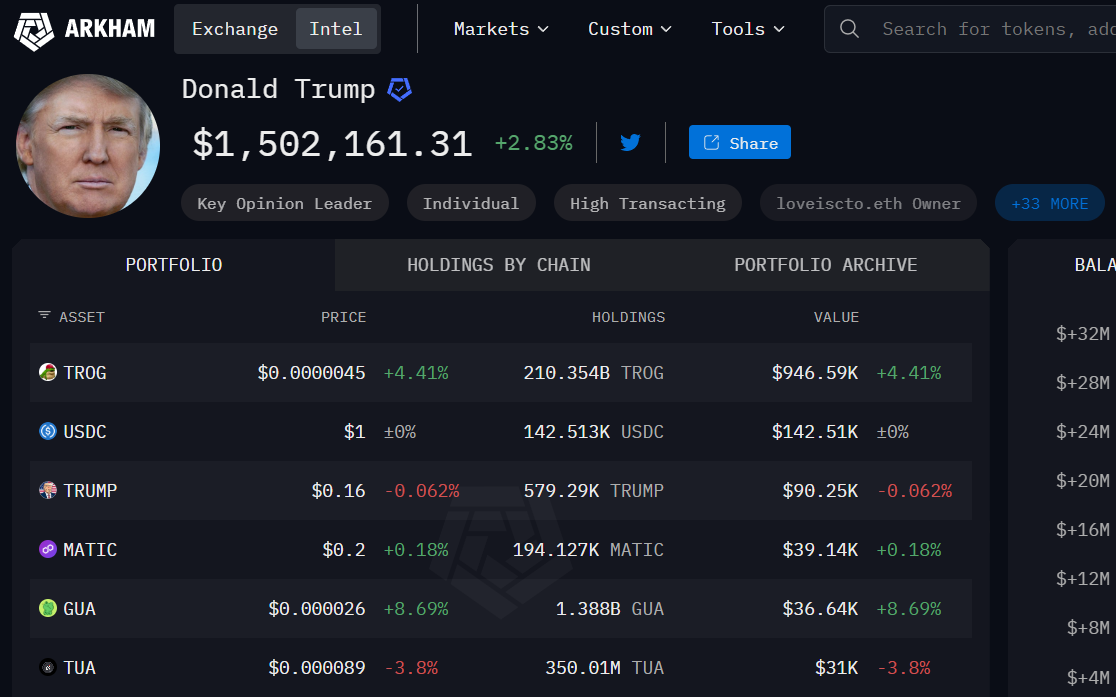Image resolution: width=1116 pixels, height=697 pixels.
Task: Open the Tools dropdown menu
Action: pos(747,29)
